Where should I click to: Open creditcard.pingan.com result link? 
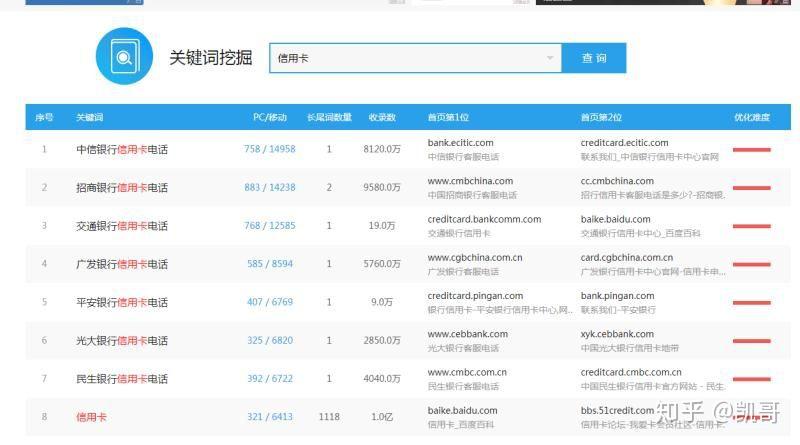tap(475, 296)
